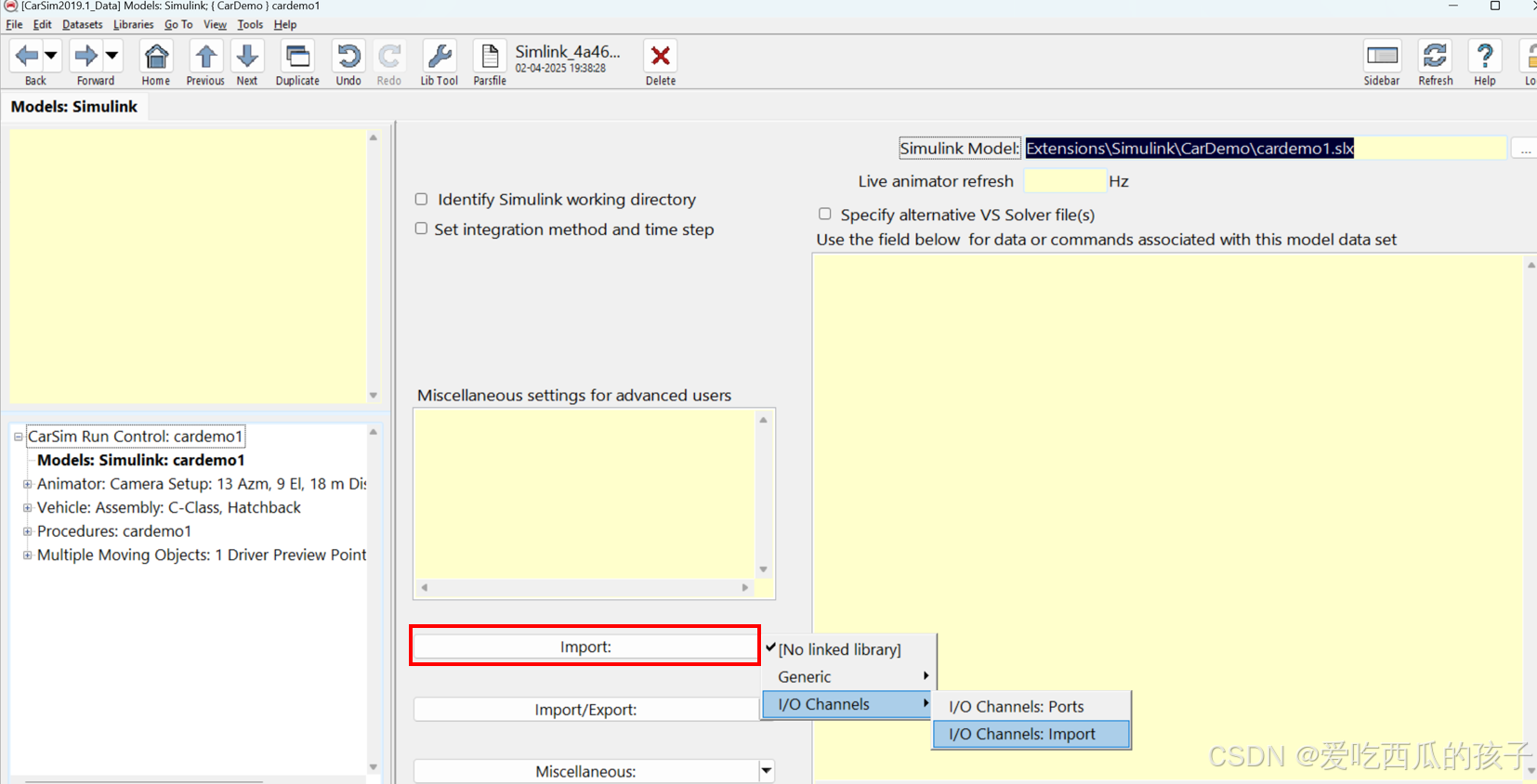The width and height of the screenshot is (1537, 784).
Task: Click the model data commands text area
Action: coord(1168,517)
